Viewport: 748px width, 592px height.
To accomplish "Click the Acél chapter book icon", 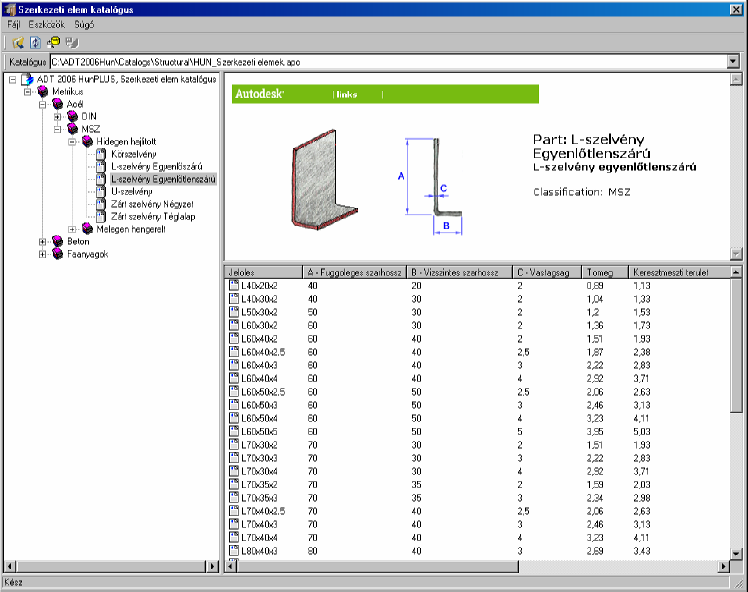I will pyautogui.click(x=58, y=104).
